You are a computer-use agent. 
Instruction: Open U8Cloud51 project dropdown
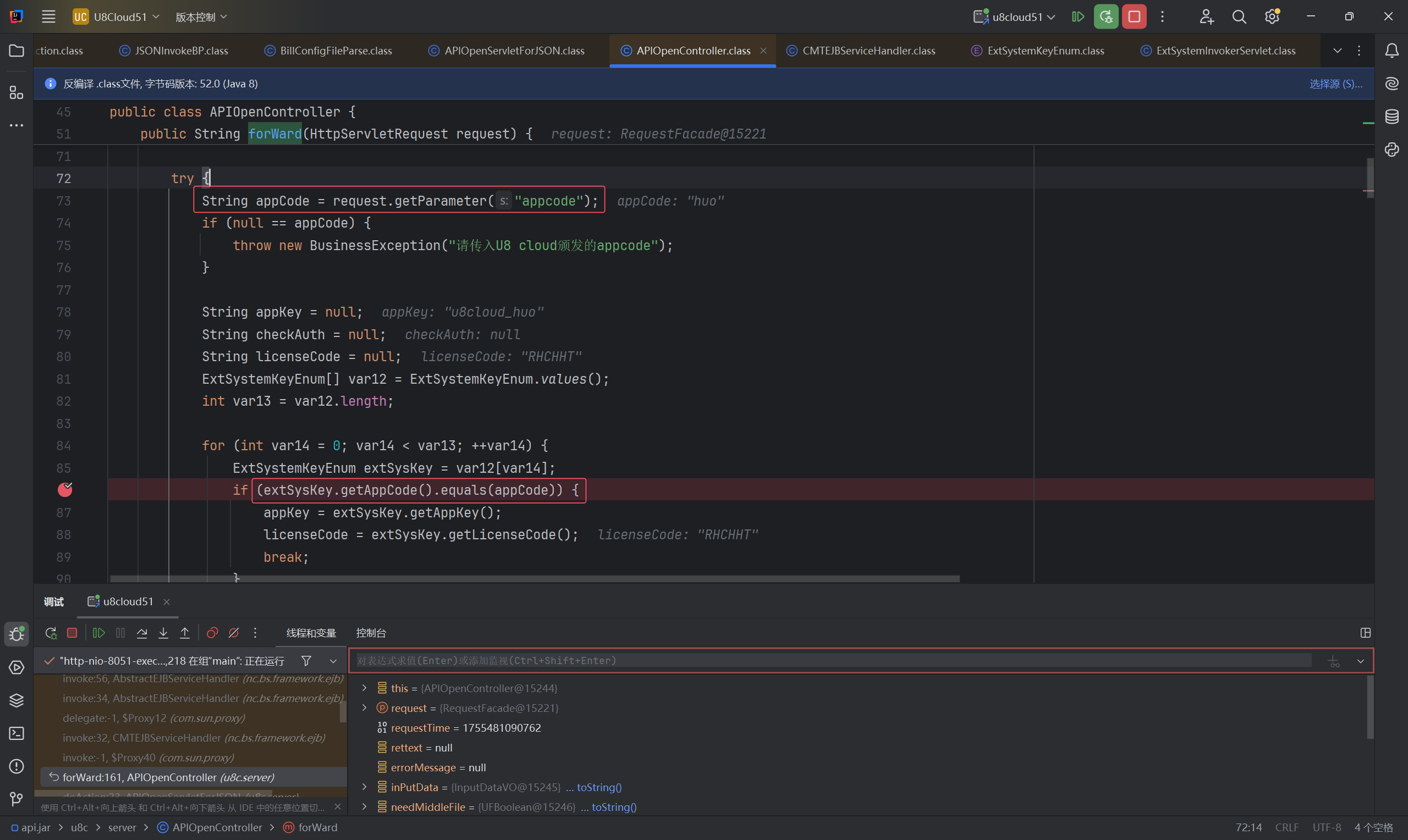point(117,17)
